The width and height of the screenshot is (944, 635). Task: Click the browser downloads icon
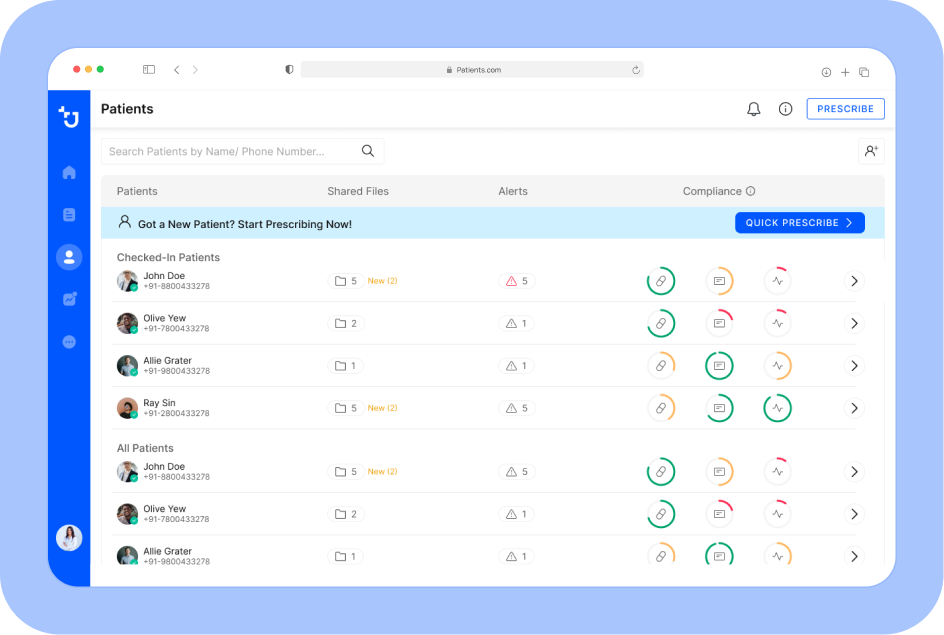pos(826,72)
